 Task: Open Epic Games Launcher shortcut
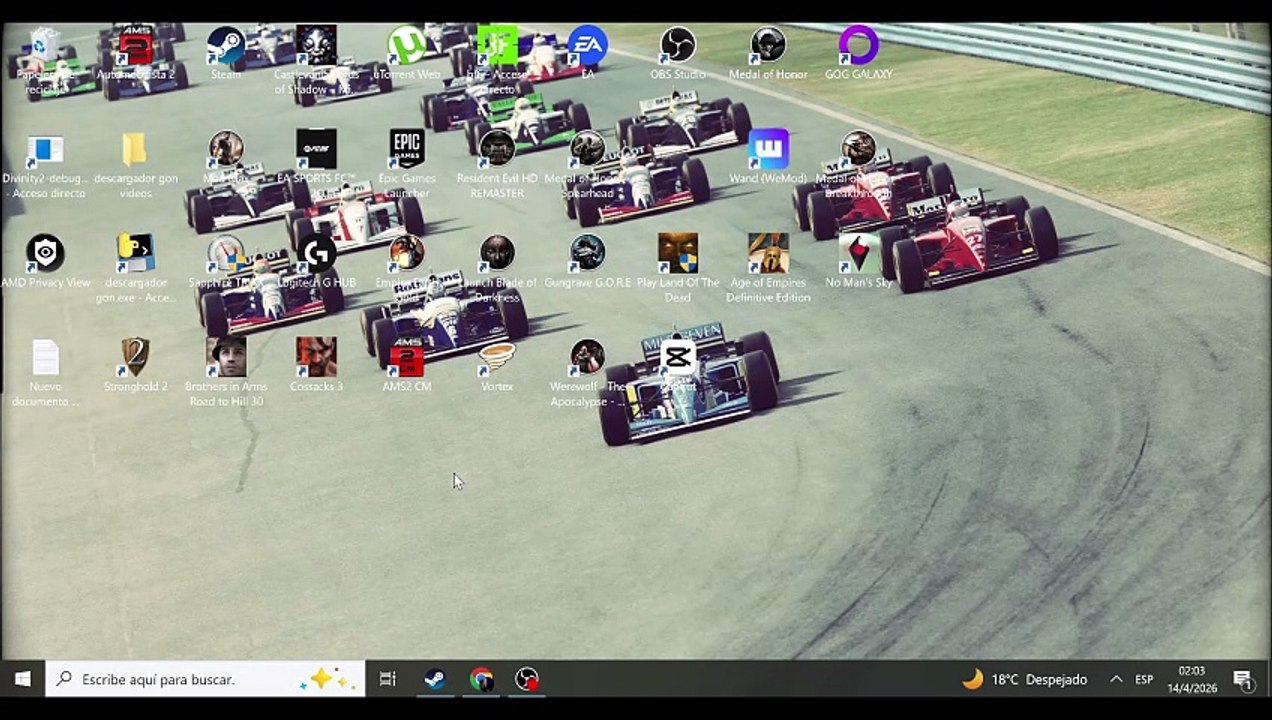click(x=407, y=165)
